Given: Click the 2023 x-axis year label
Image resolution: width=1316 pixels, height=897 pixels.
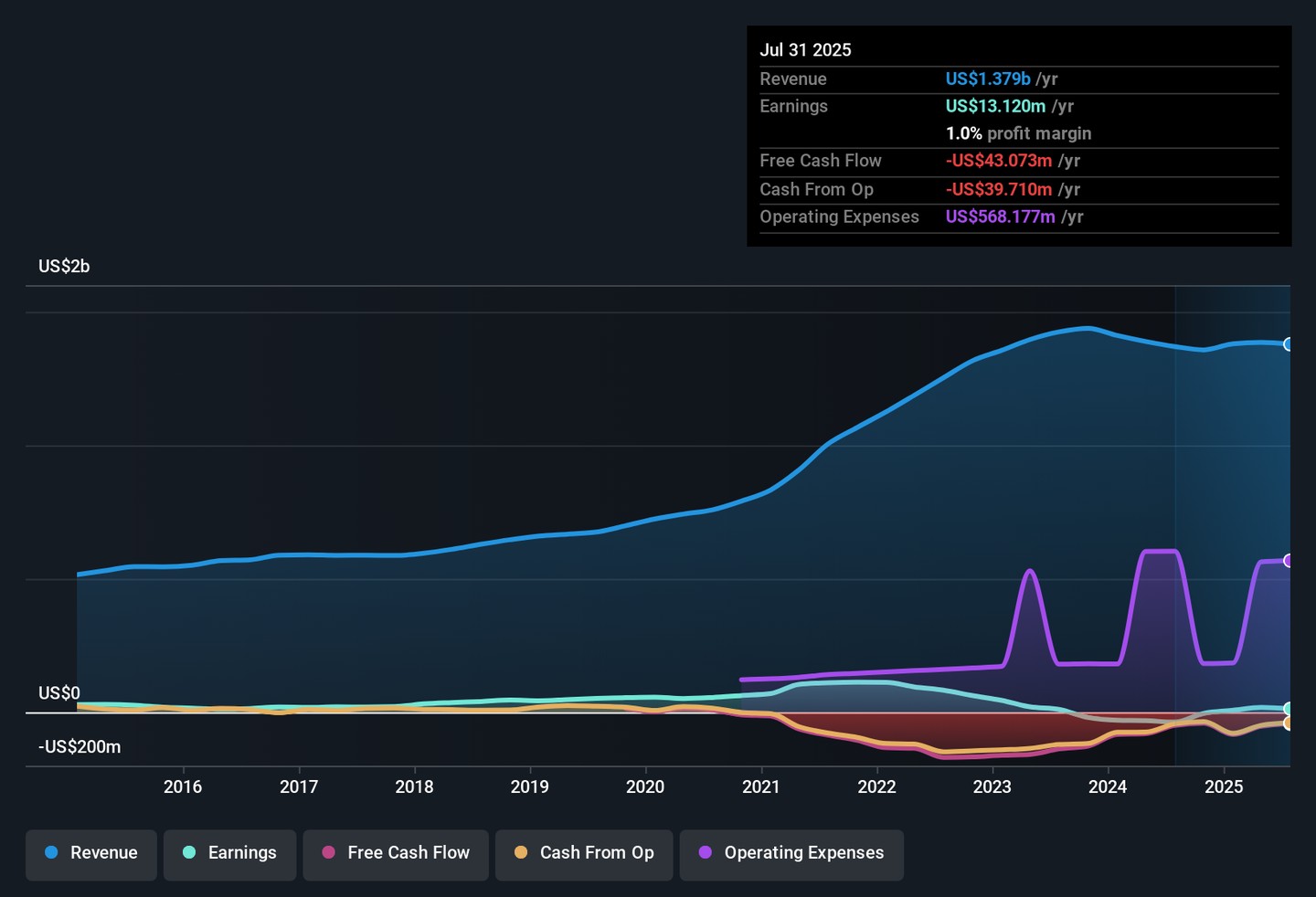Looking at the screenshot, I should coord(992,787).
